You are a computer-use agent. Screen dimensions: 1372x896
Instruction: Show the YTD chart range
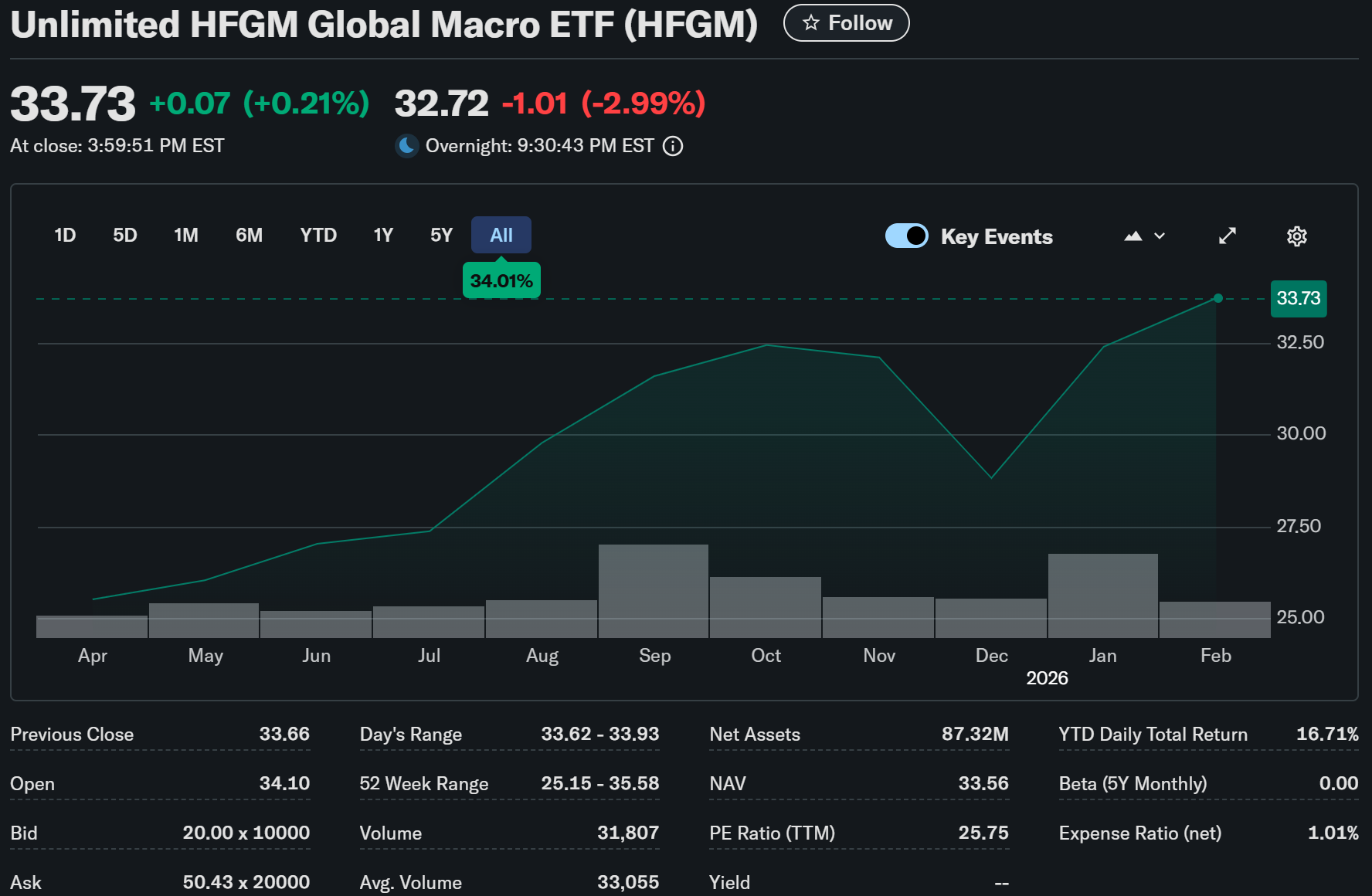point(318,235)
